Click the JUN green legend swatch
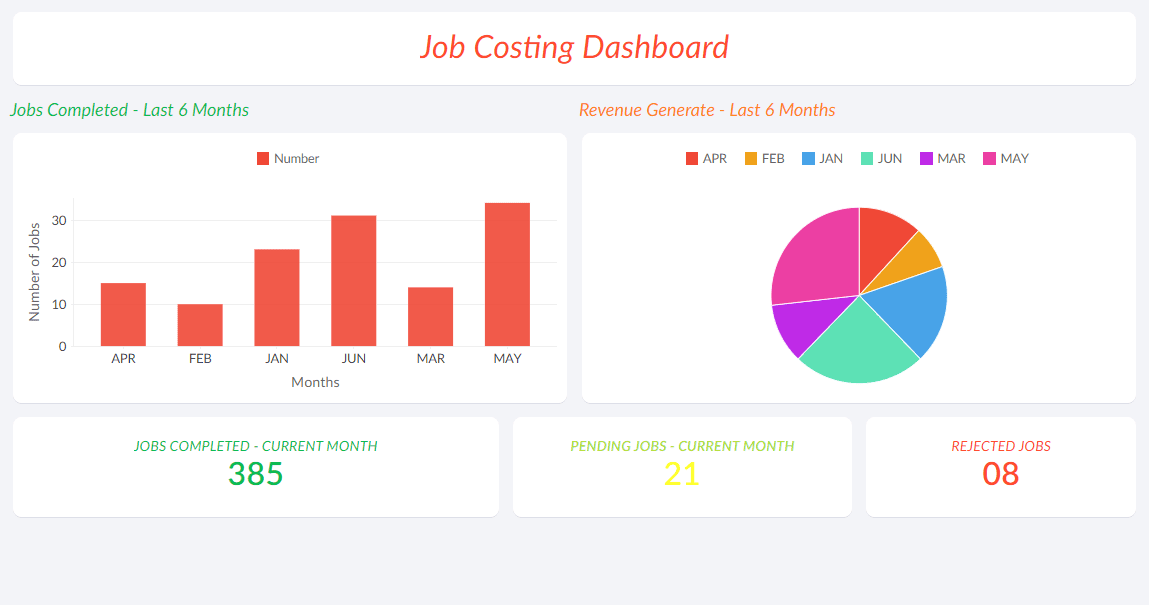Screen dimensions: 1149x605 867,159
